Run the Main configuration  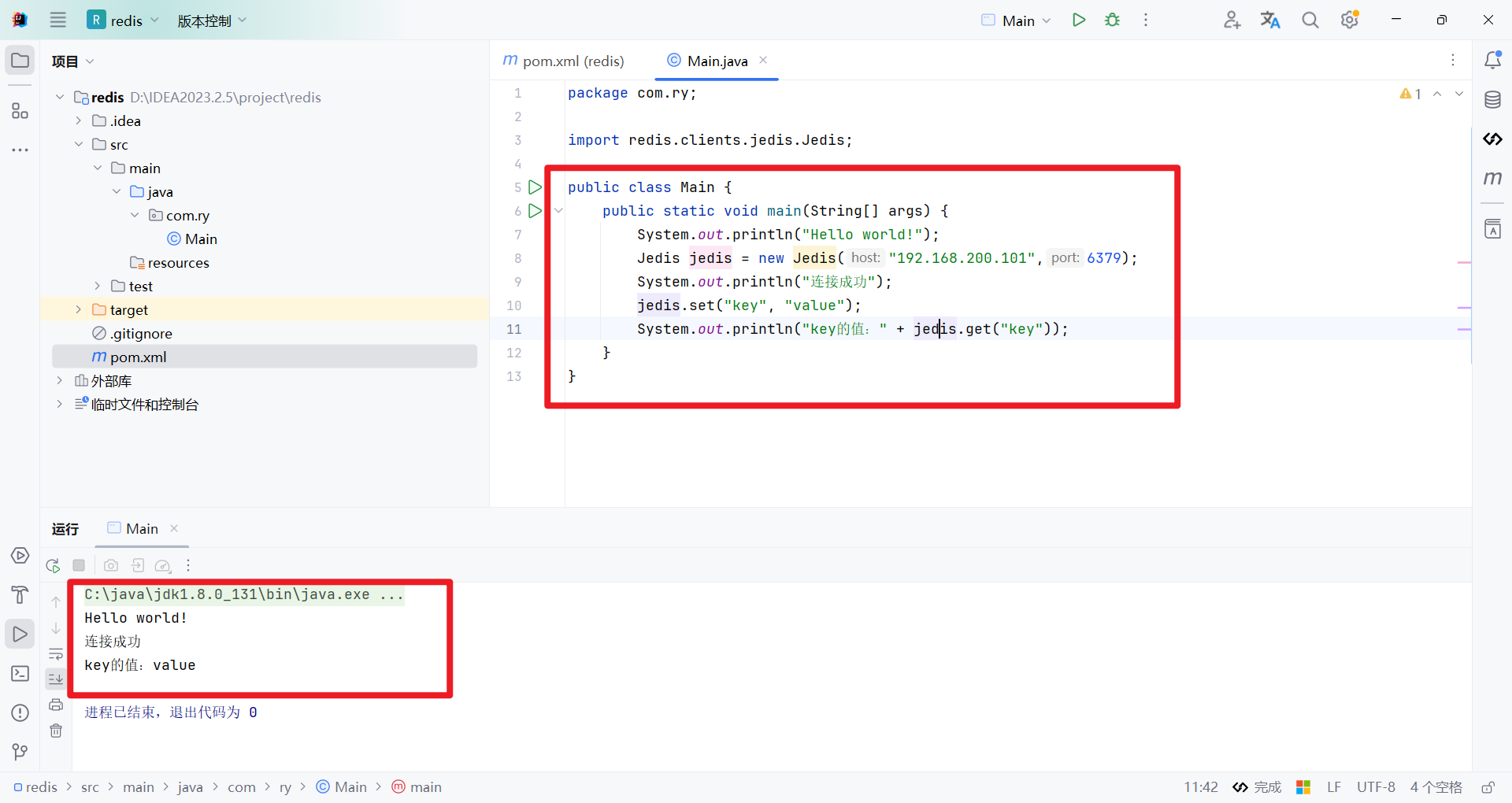[x=1079, y=20]
